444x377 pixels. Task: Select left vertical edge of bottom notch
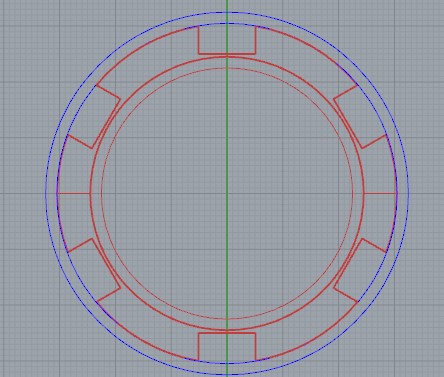(199, 347)
